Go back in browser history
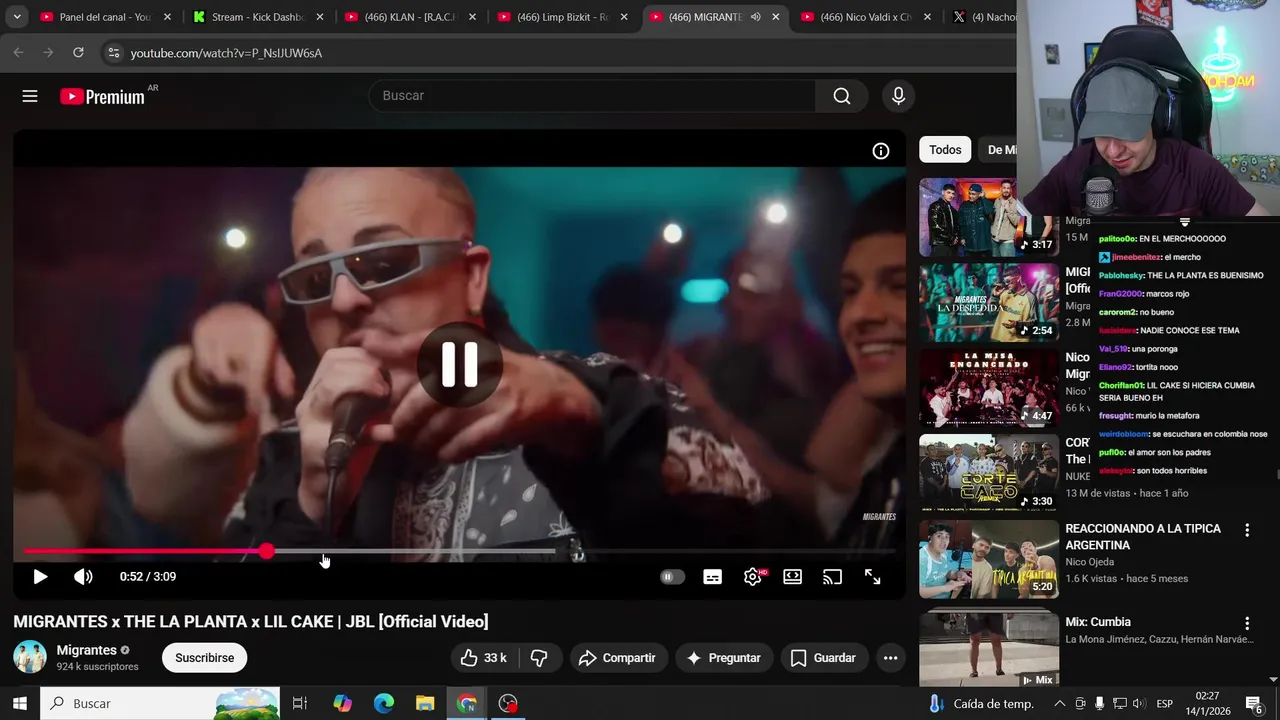The image size is (1280, 720). 19,53
